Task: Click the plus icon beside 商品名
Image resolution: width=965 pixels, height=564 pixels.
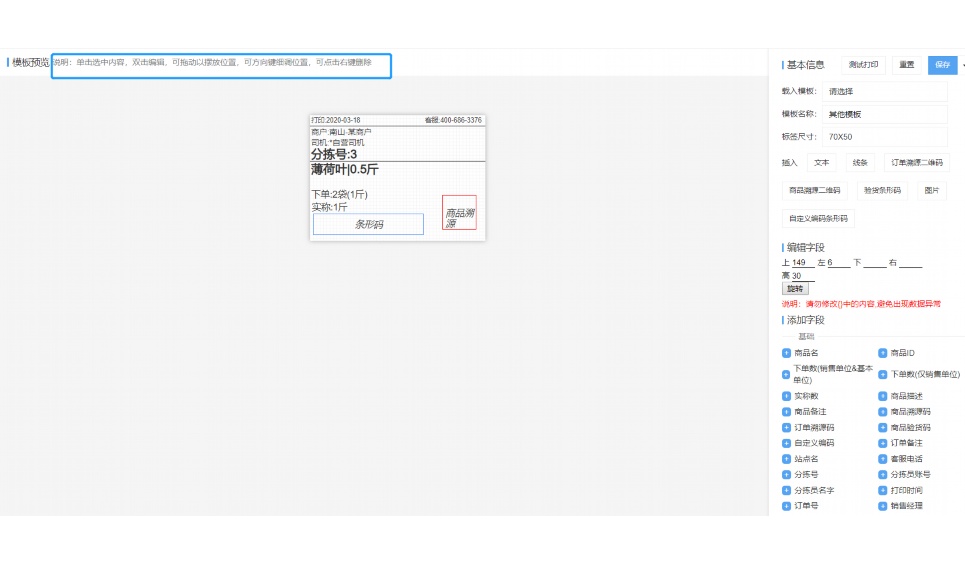Action: point(786,353)
